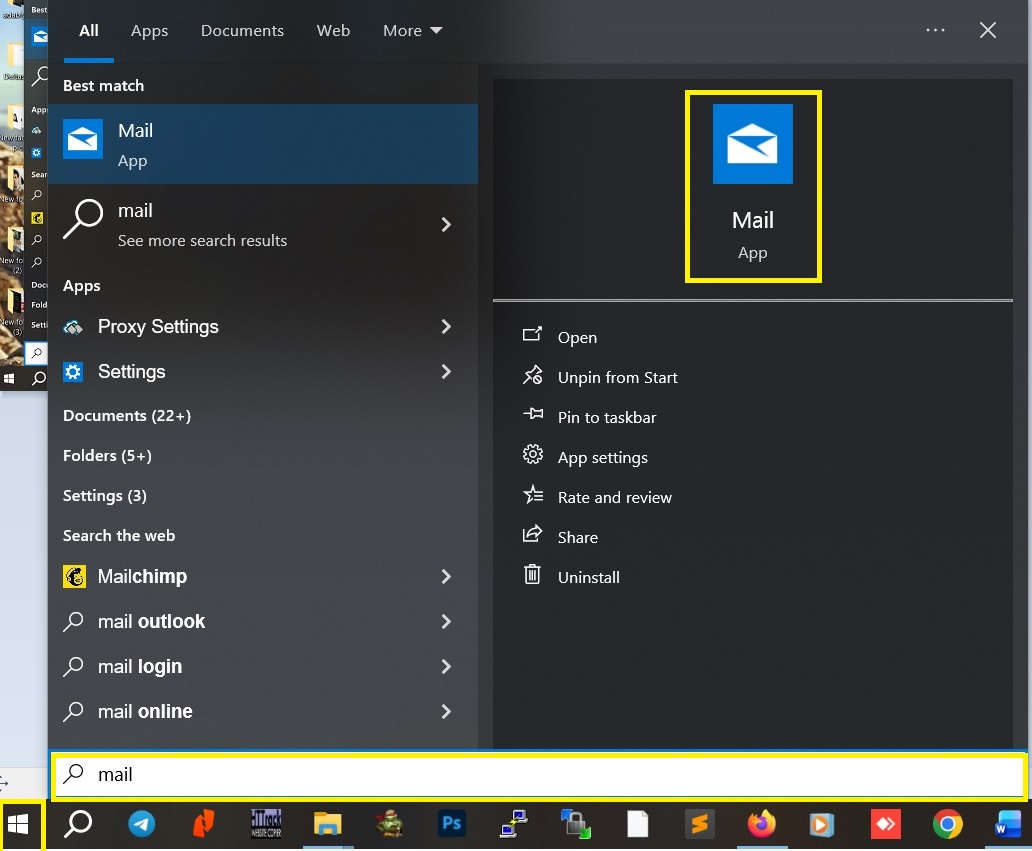Expand the Proxy Settings result arrow

coord(446,327)
